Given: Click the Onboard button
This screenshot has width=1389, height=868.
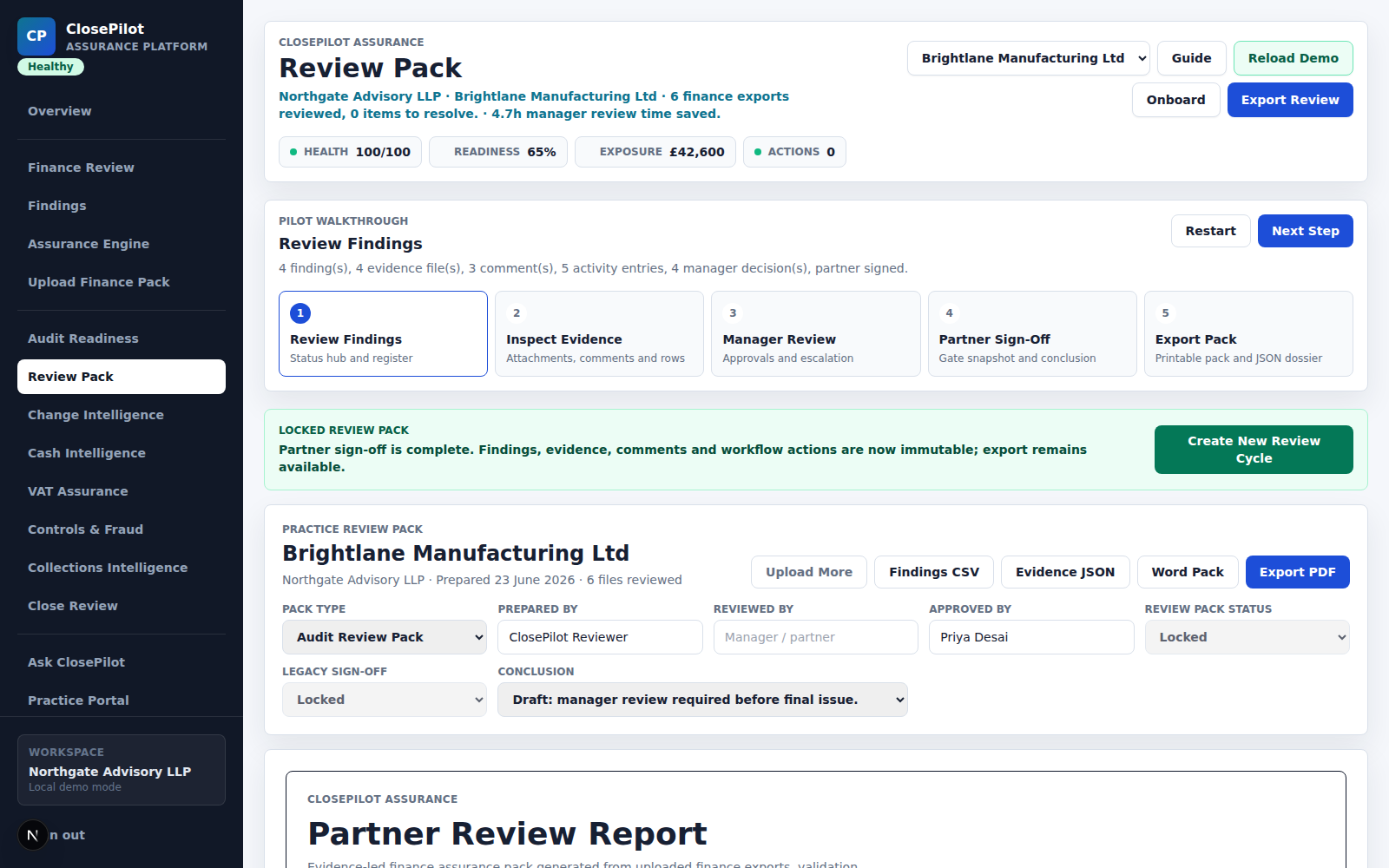Looking at the screenshot, I should pos(1175,100).
